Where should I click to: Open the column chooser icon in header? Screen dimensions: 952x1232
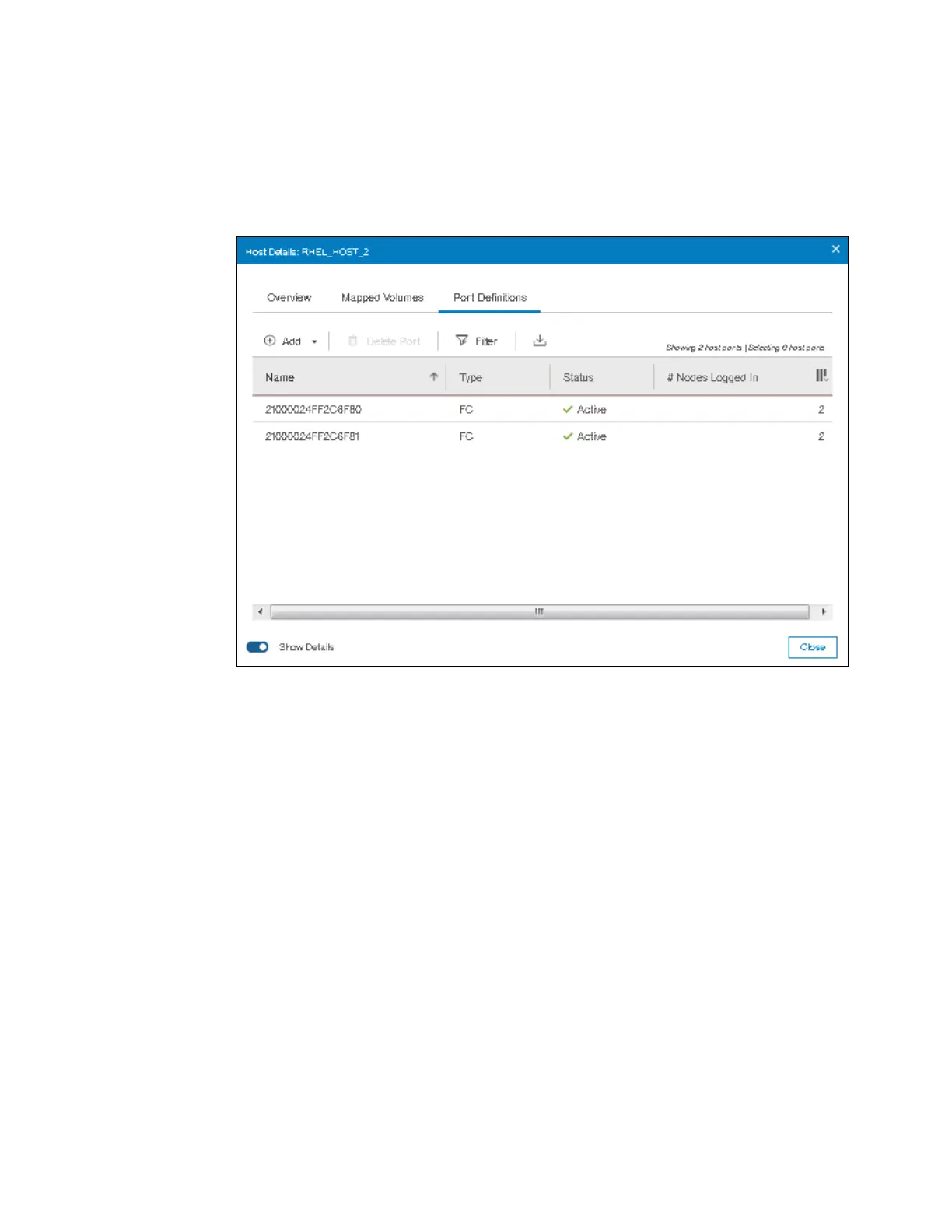point(821,376)
